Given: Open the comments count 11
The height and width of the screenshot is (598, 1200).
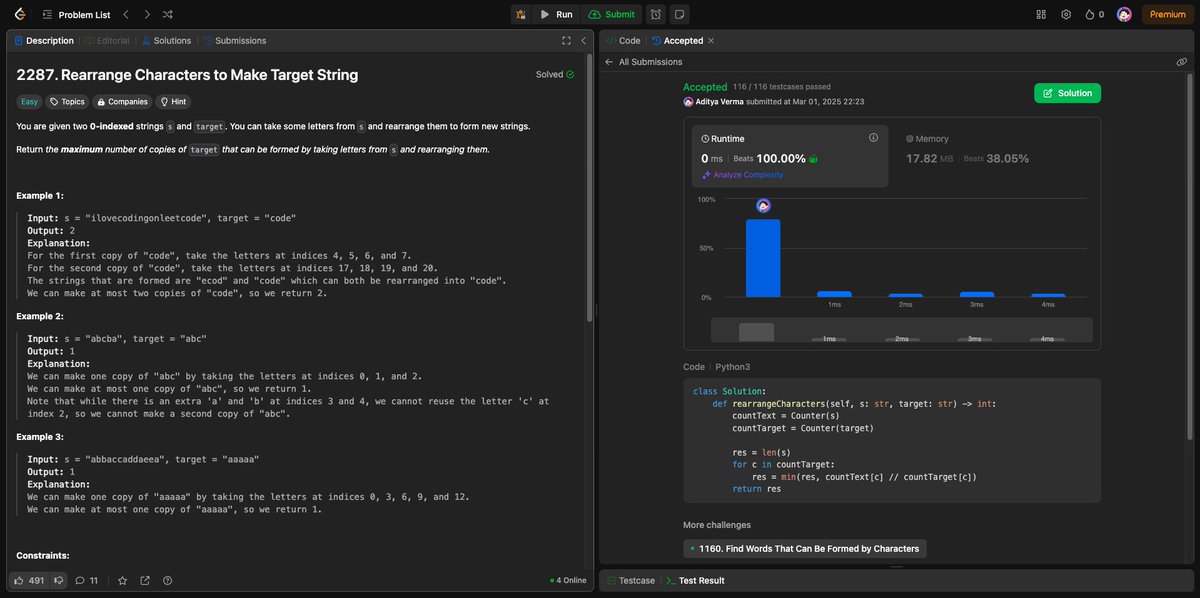Looking at the screenshot, I should tap(87, 580).
